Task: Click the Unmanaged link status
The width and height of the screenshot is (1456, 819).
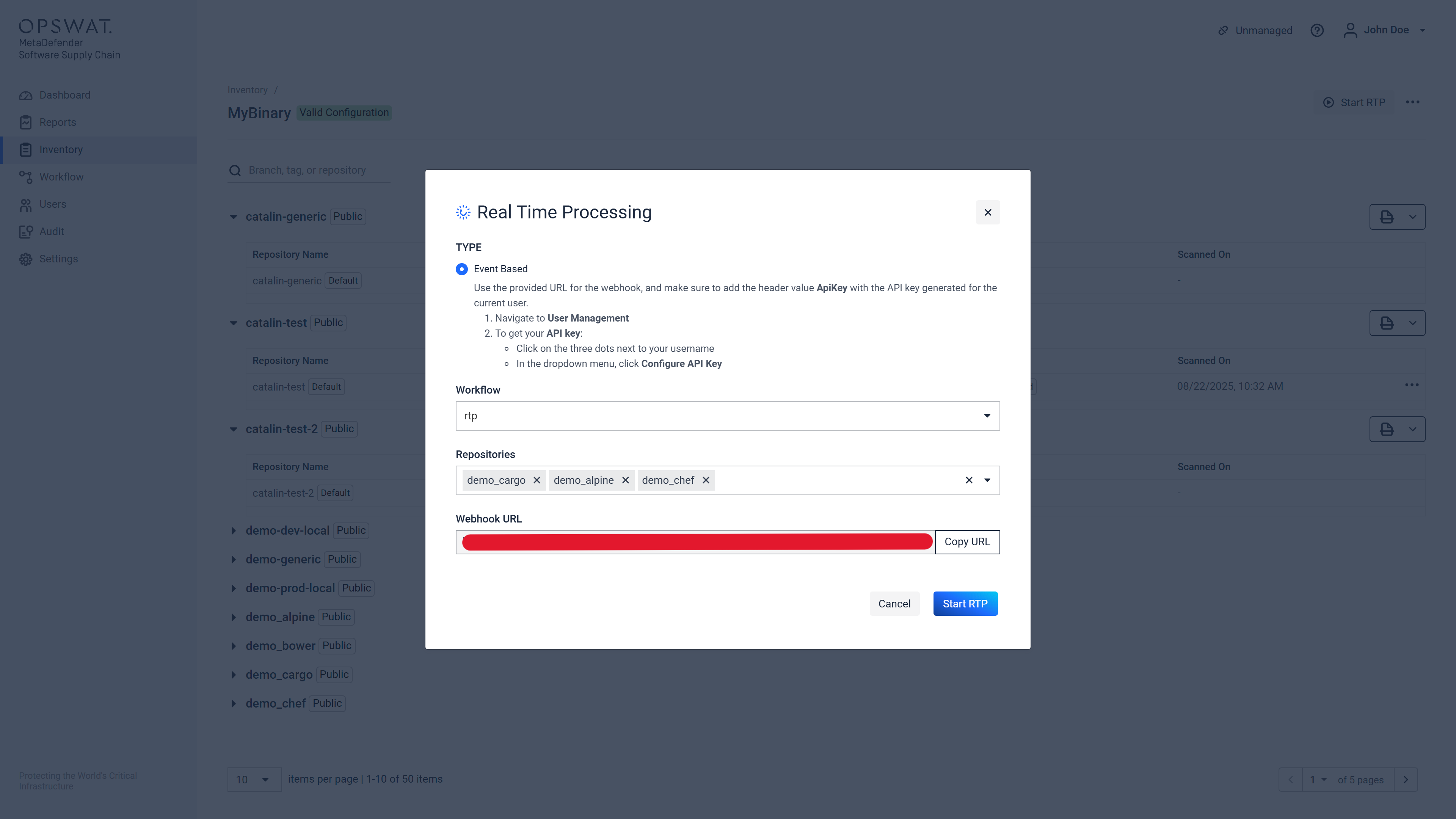Action: click(1255, 30)
